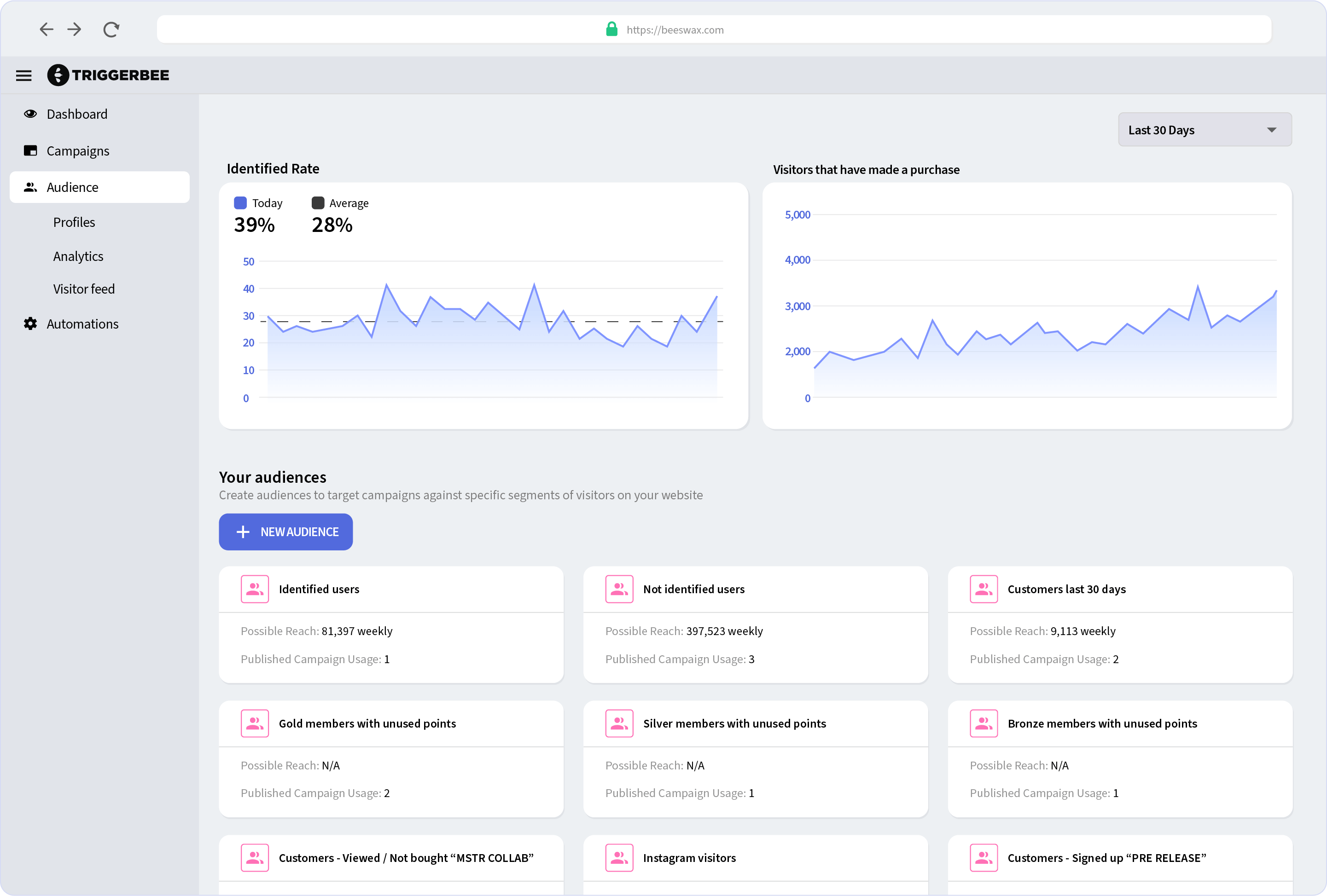Click the Instagram visitors audience icon

click(x=619, y=858)
